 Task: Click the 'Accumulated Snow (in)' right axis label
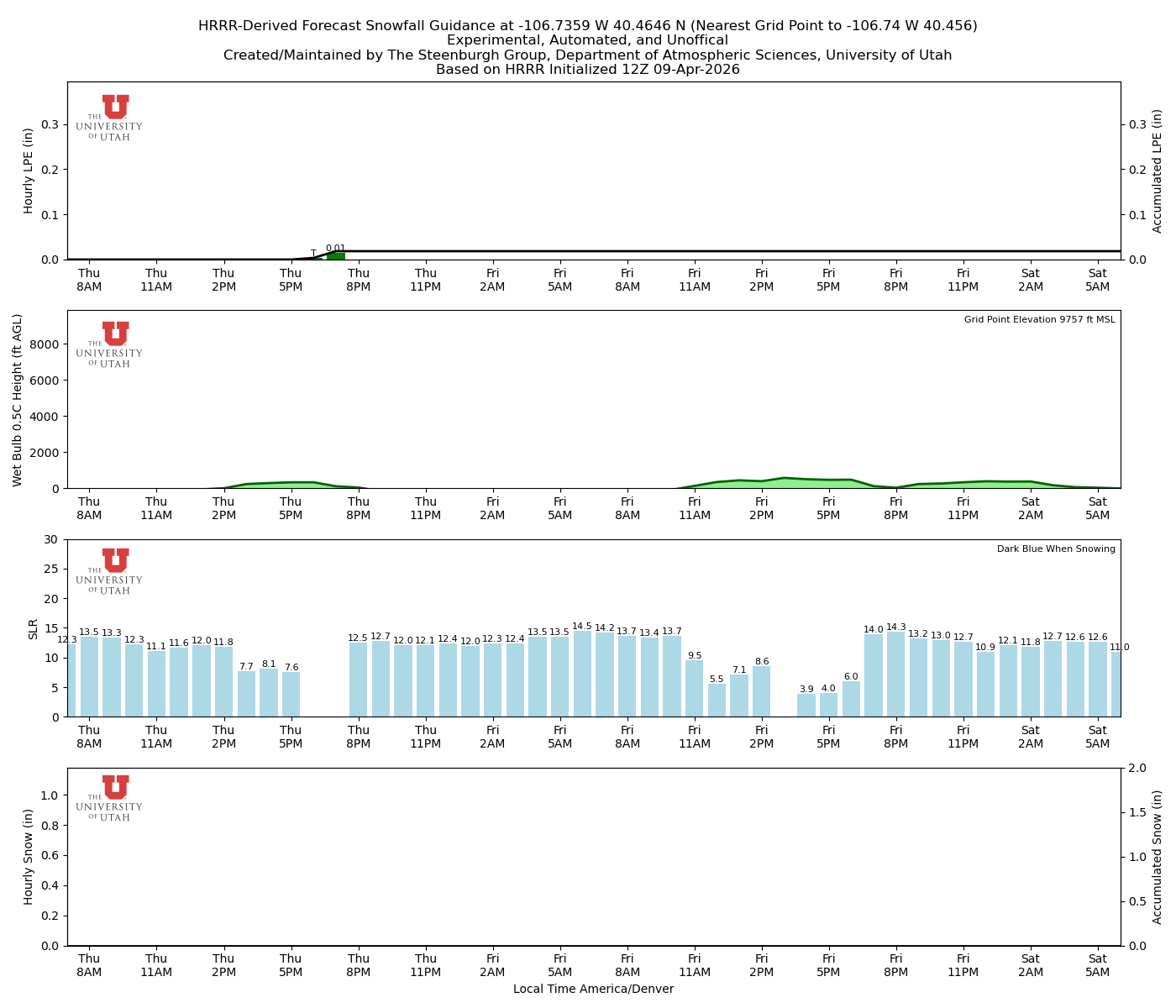coord(1158,857)
